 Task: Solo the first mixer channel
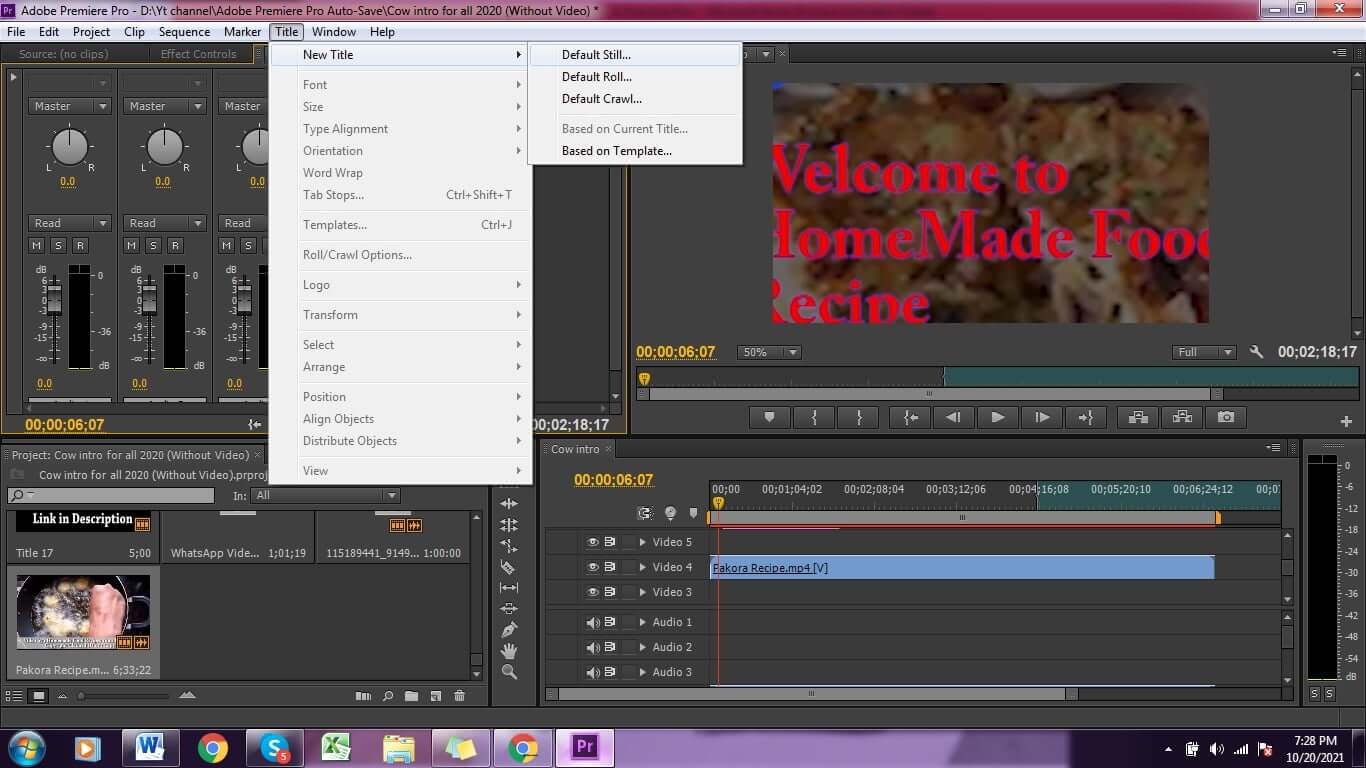pyautogui.click(x=58, y=245)
